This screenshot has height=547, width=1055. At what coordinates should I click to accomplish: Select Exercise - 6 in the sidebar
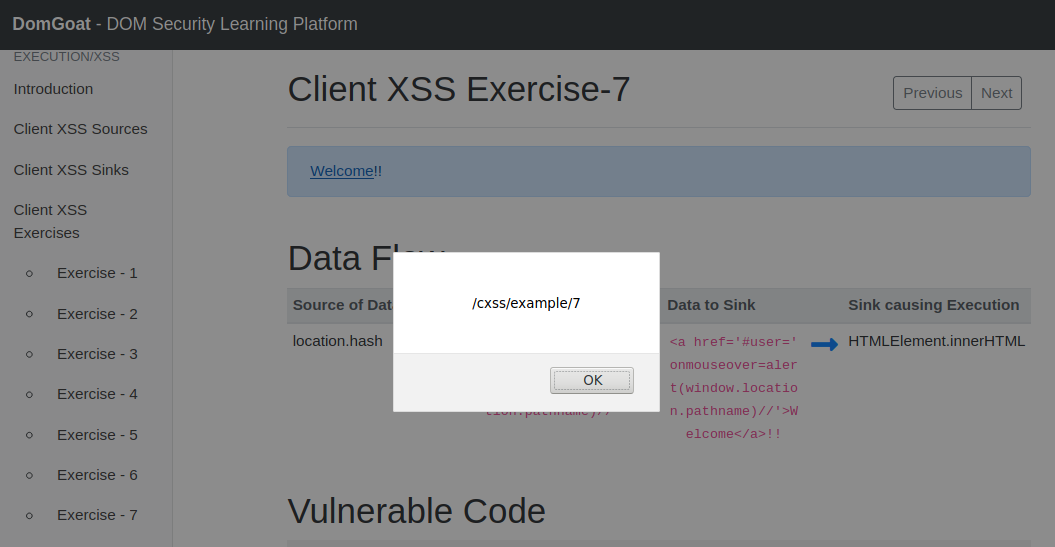tap(97, 475)
